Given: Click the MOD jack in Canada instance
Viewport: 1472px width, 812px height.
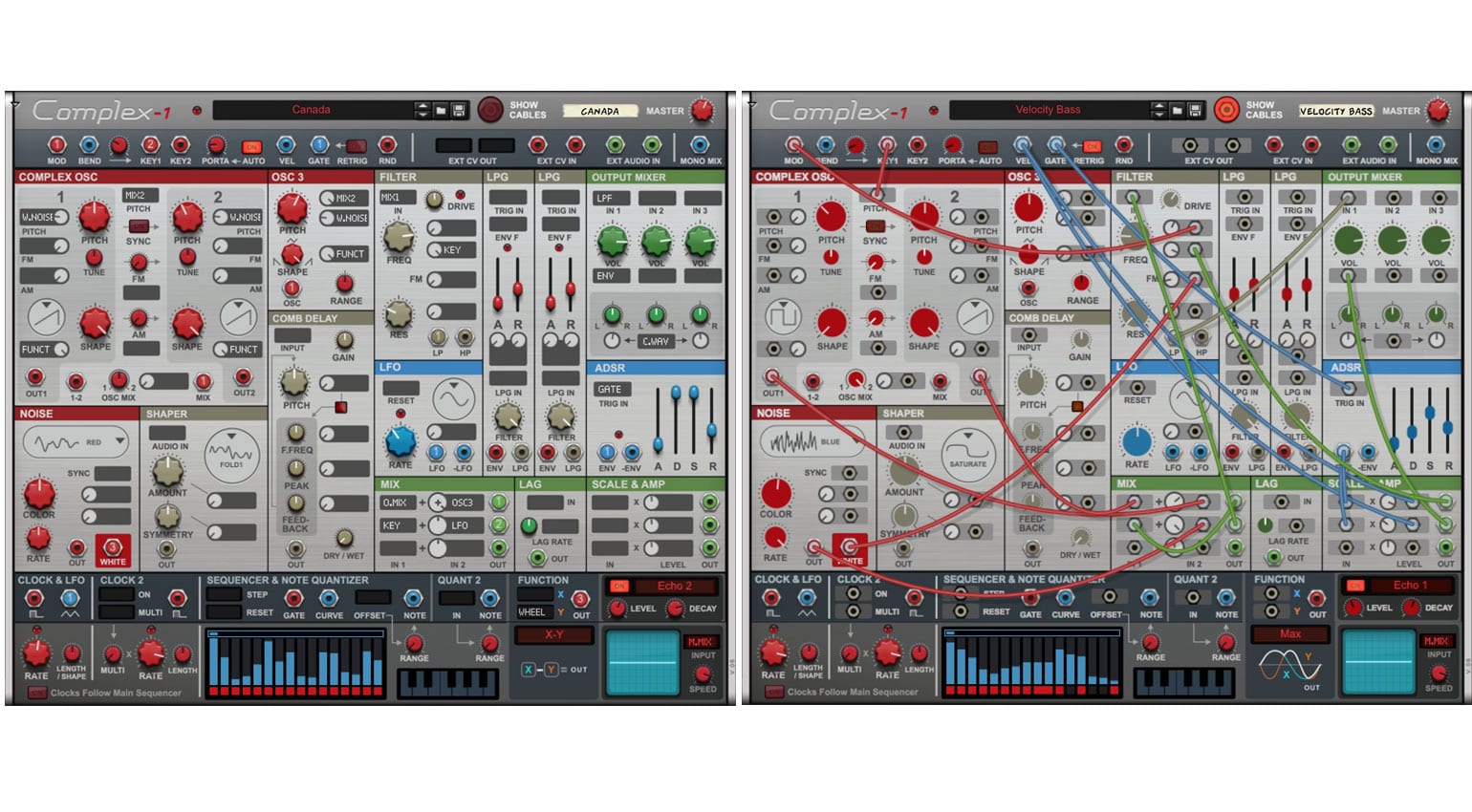Looking at the screenshot, I should pos(56,145).
